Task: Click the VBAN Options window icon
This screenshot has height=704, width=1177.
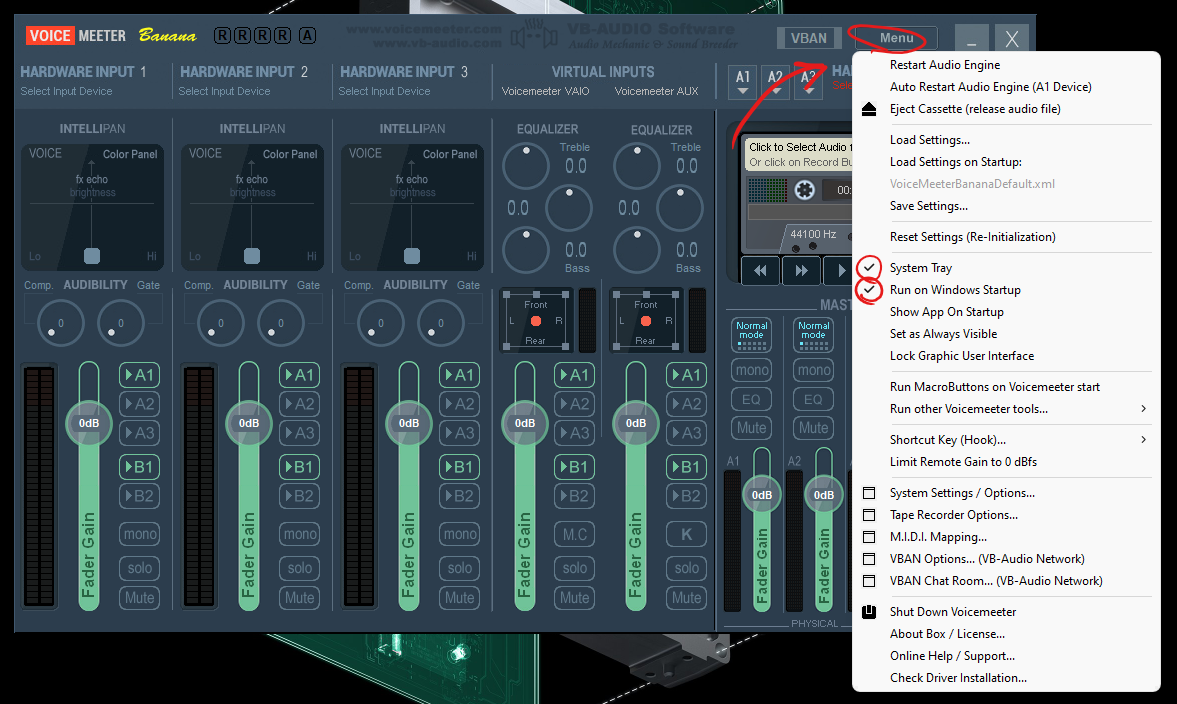Action: (868, 559)
